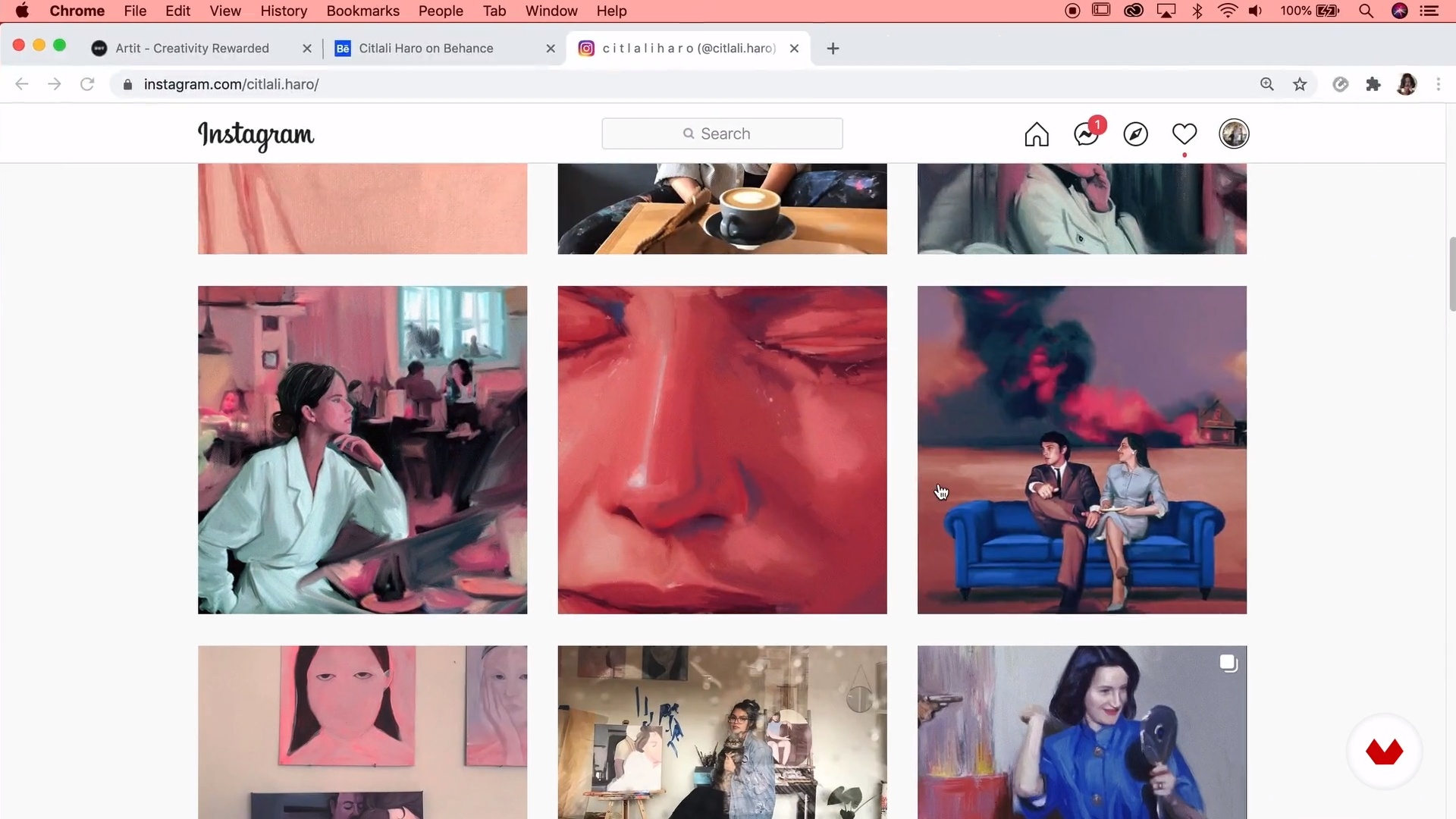Open the View menu
This screenshot has width=1456, height=819.
225,11
